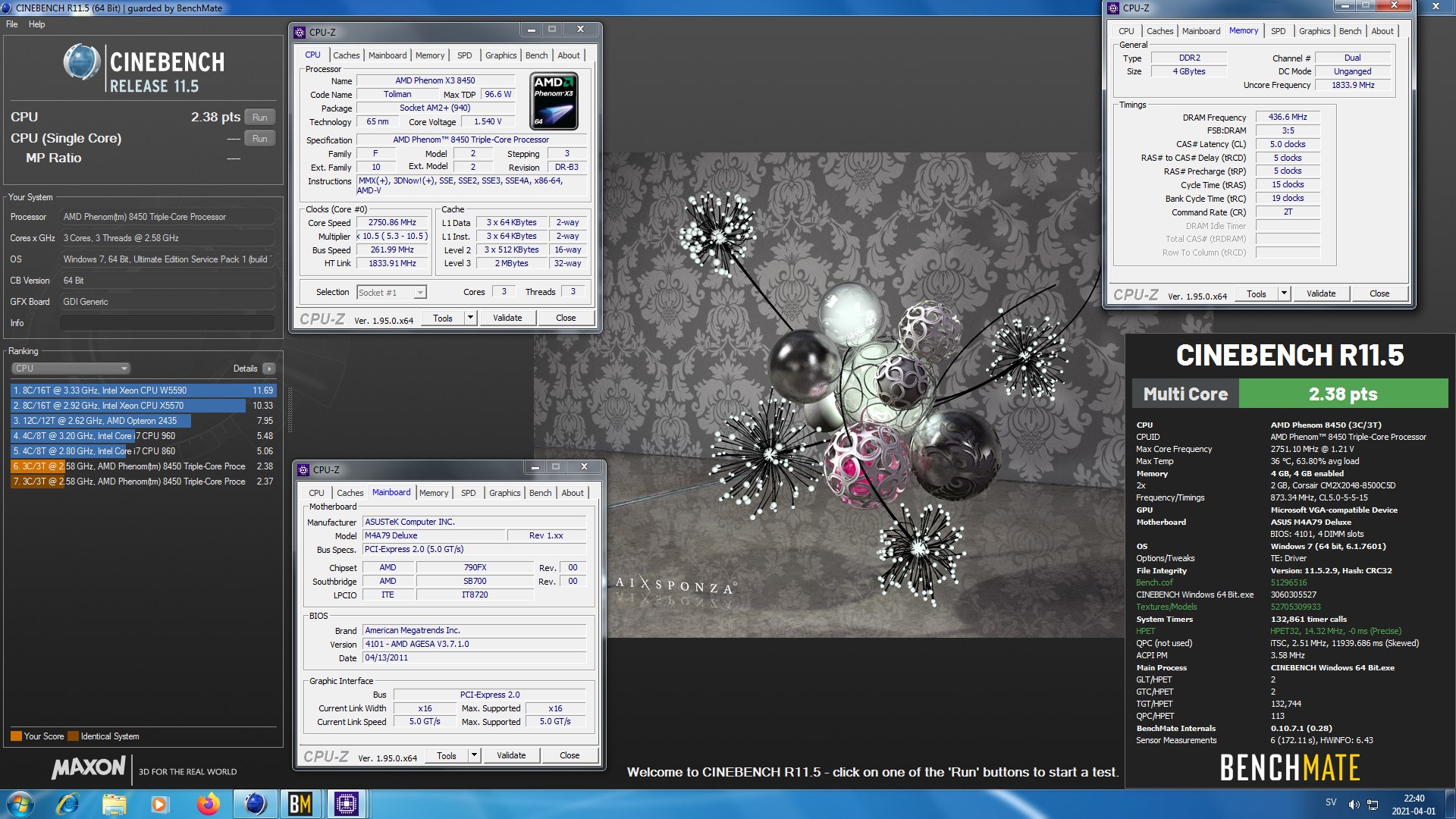The width and height of the screenshot is (1456, 819).
Task: Select ranking row Intel Core i7 CPU 860
Action: tap(143, 451)
